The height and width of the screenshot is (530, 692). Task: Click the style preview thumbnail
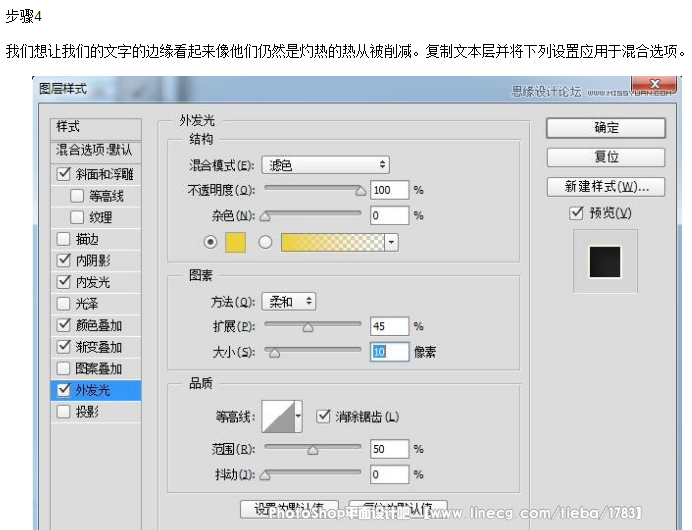tap(605, 262)
